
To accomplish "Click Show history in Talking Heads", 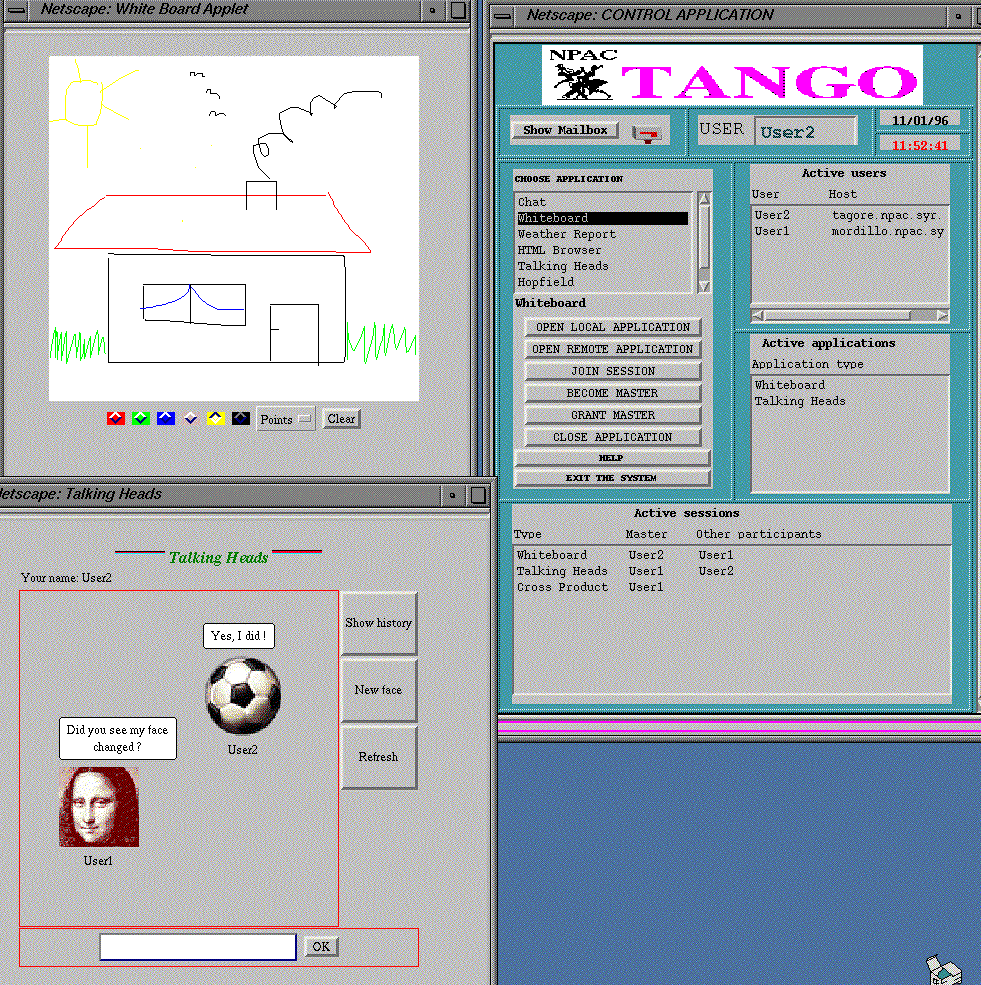I will (x=379, y=623).
